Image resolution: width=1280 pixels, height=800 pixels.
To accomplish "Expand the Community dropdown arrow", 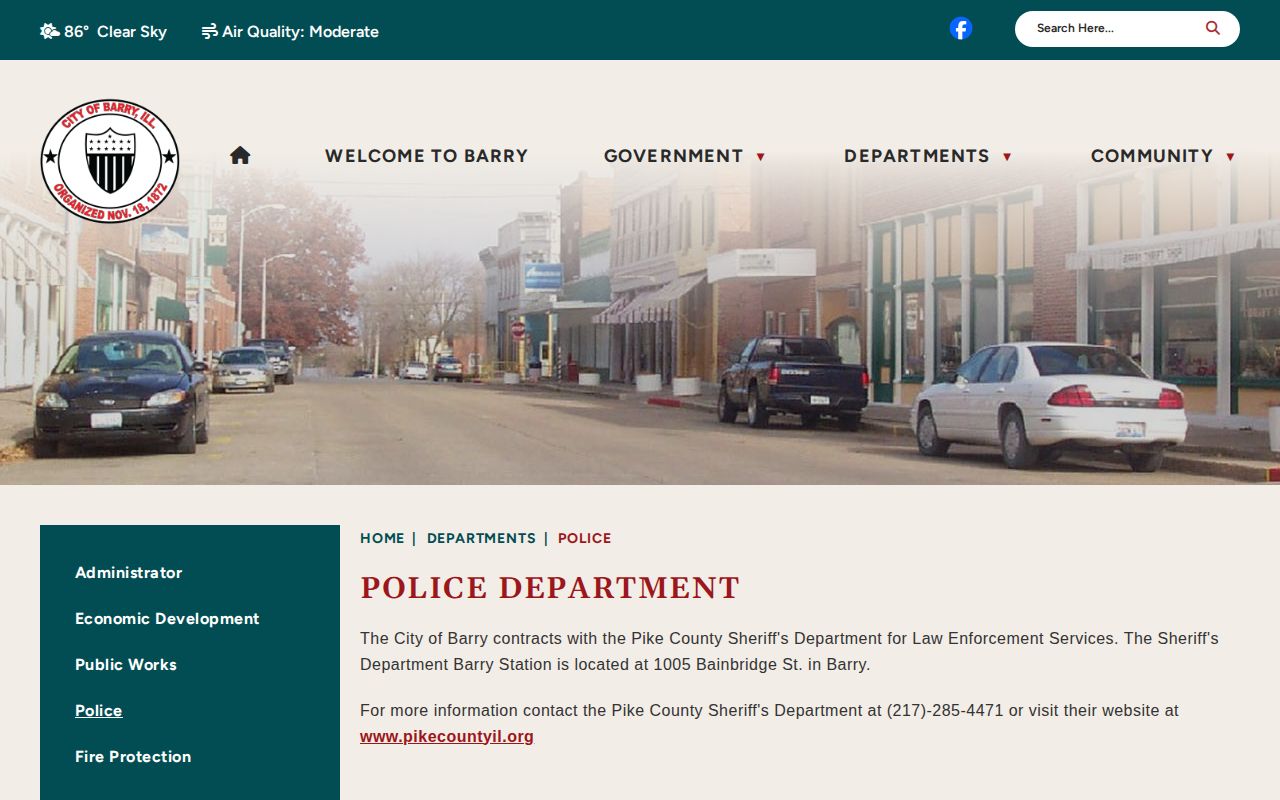I will [1230, 157].
